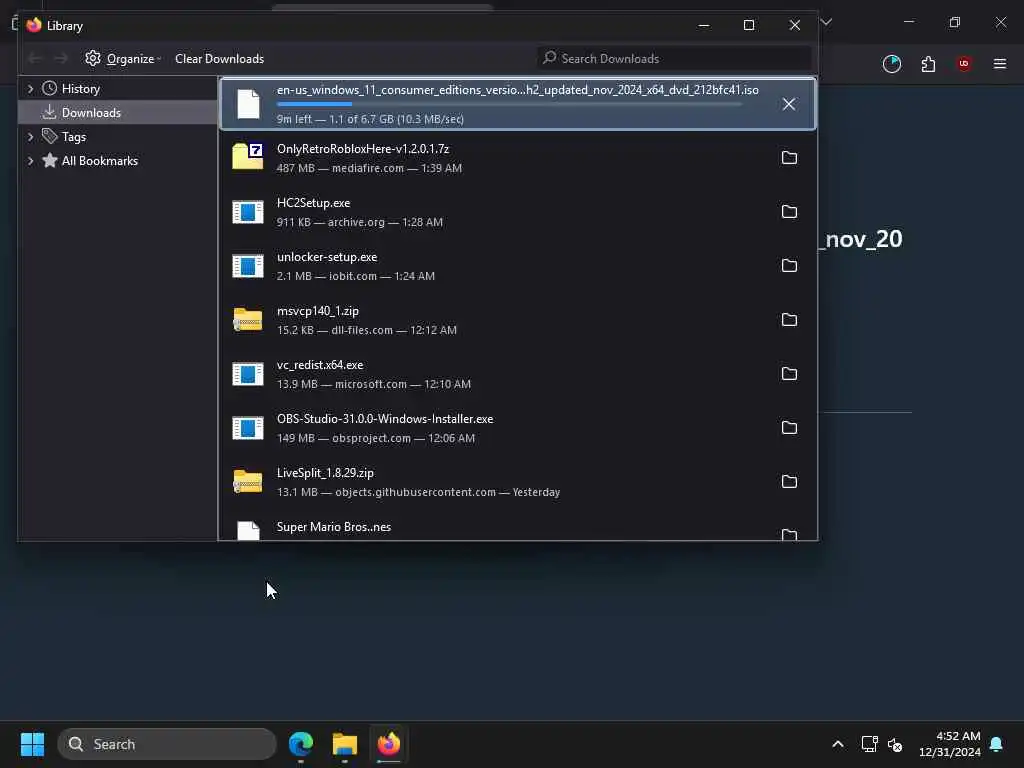Viewport: 1024px width, 768px height.
Task: Select the OBS-Studio-31.0.0-Windows-Installer.exe filename
Action: [385, 419]
